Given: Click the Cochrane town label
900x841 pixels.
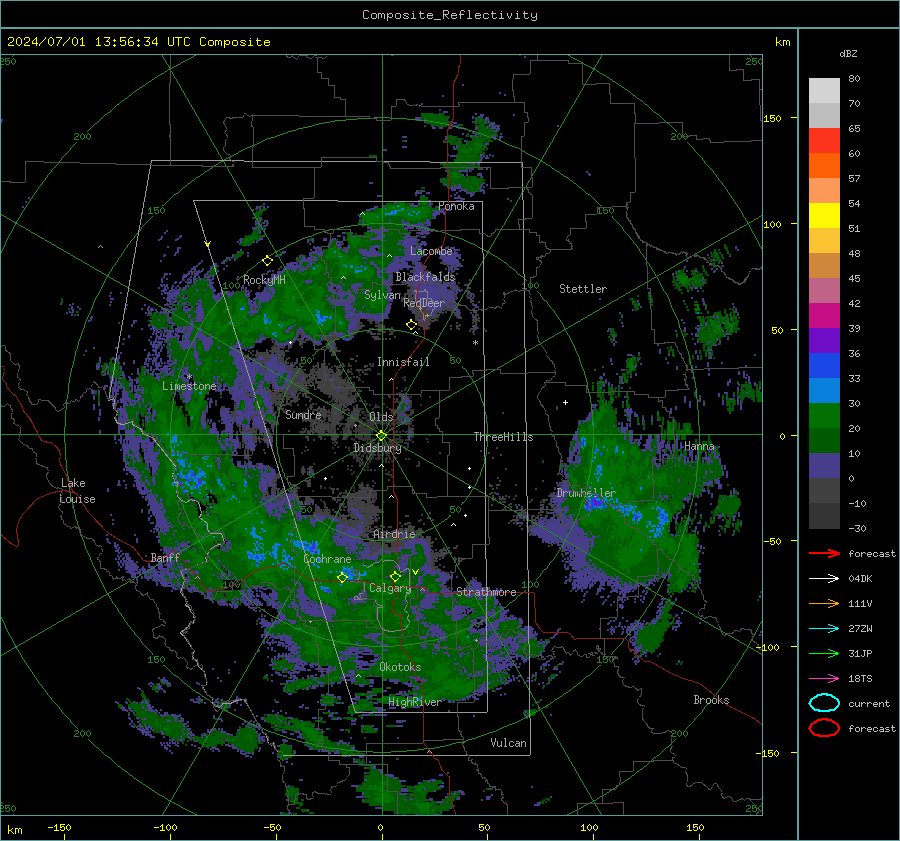Looking at the screenshot, I should pos(327,559).
